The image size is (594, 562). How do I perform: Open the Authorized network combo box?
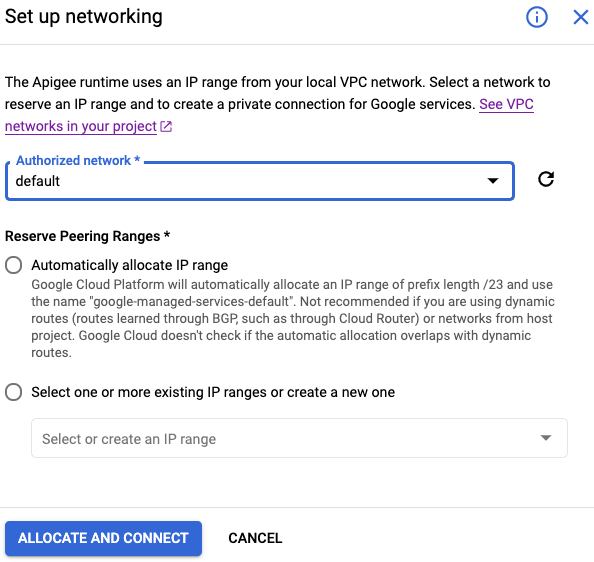pos(259,181)
